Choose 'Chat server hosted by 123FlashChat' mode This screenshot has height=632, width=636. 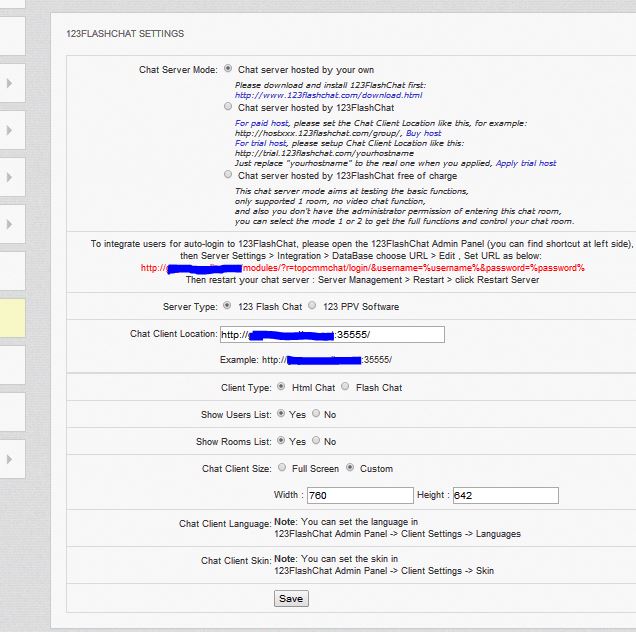tap(228, 107)
